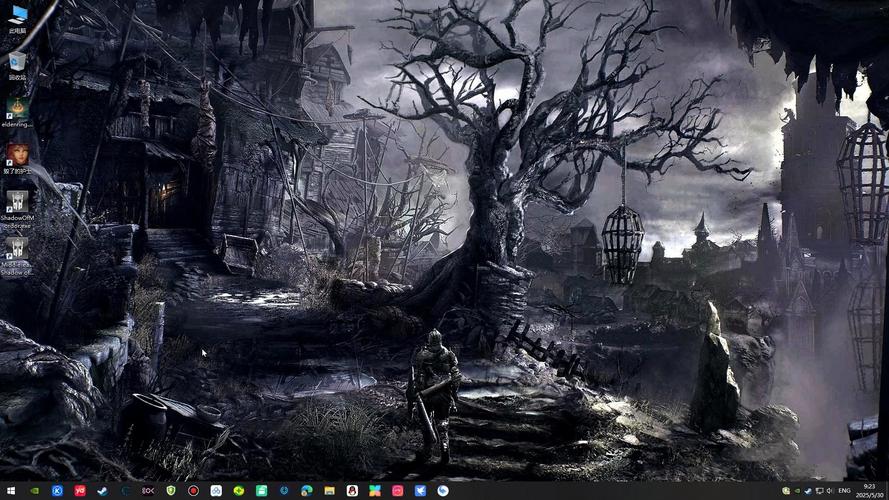The image size is (889, 500).
Task: Switch the ENG input language indicator
Action: [844, 491]
